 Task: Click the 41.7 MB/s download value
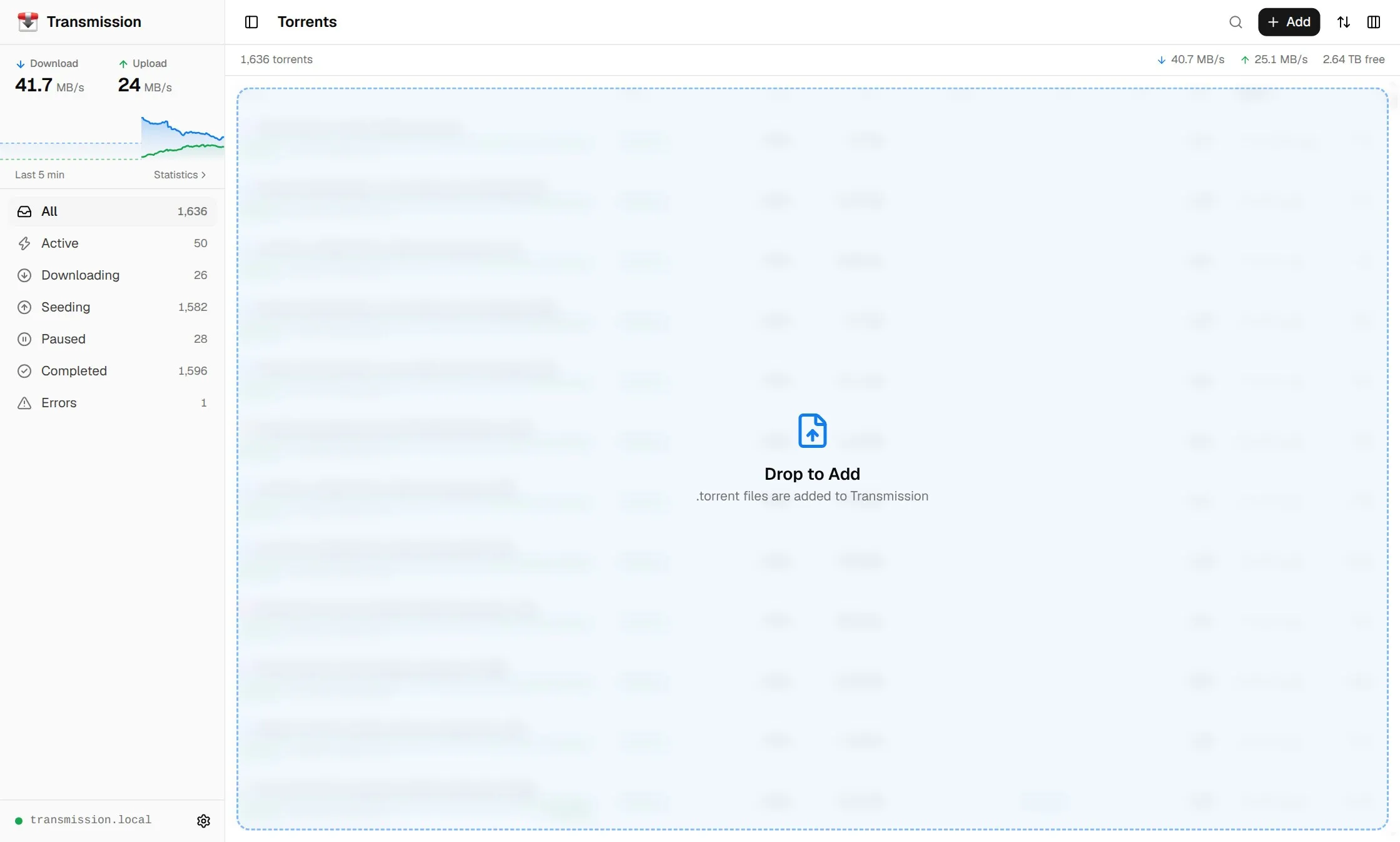[x=49, y=85]
